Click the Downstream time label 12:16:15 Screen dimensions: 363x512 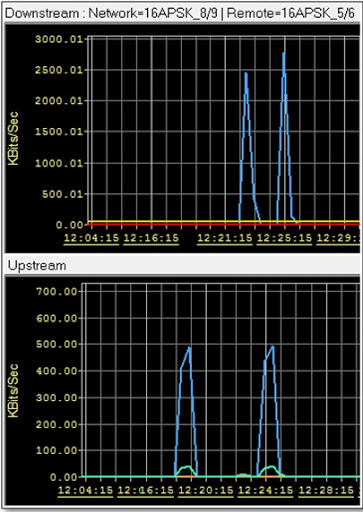click(x=151, y=238)
